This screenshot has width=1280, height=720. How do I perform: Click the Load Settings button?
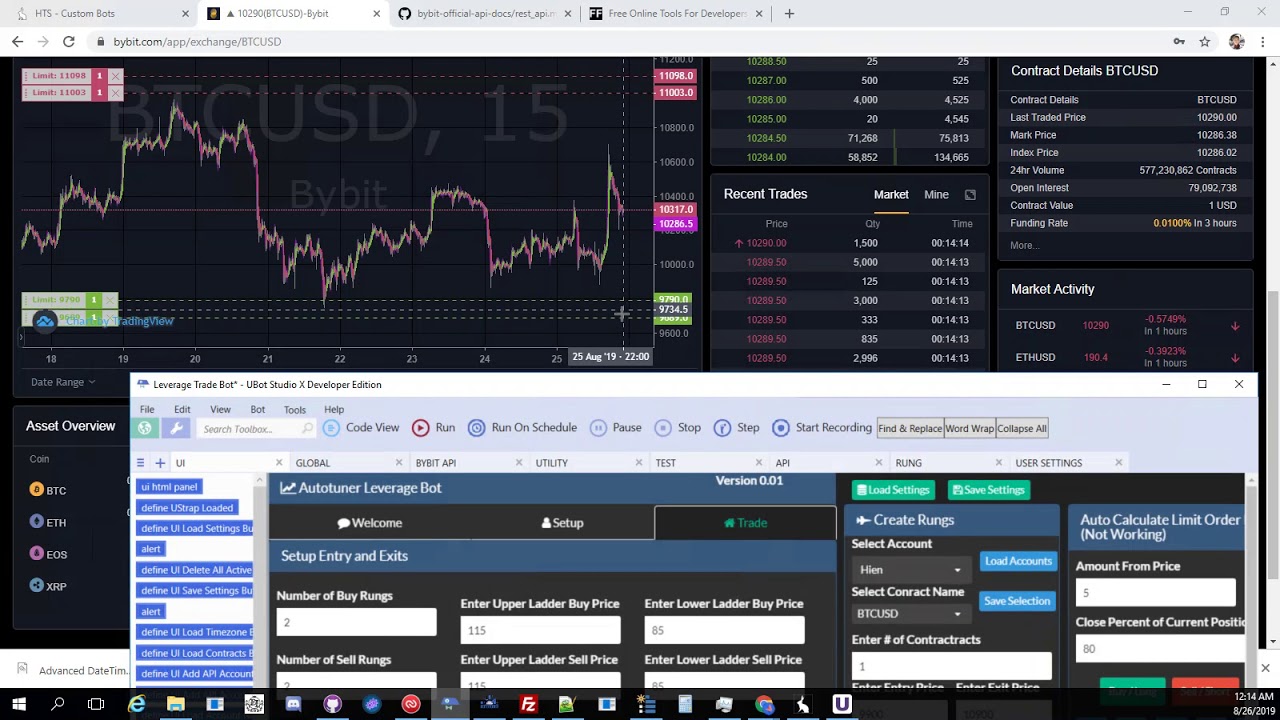(893, 490)
